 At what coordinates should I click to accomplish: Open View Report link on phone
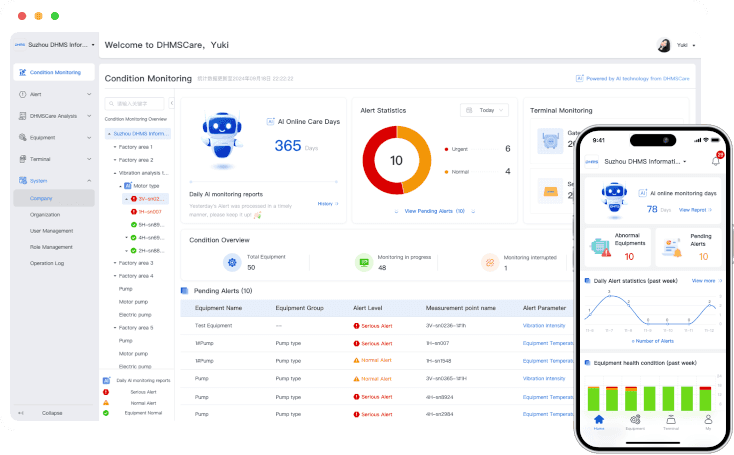(x=695, y=210)
